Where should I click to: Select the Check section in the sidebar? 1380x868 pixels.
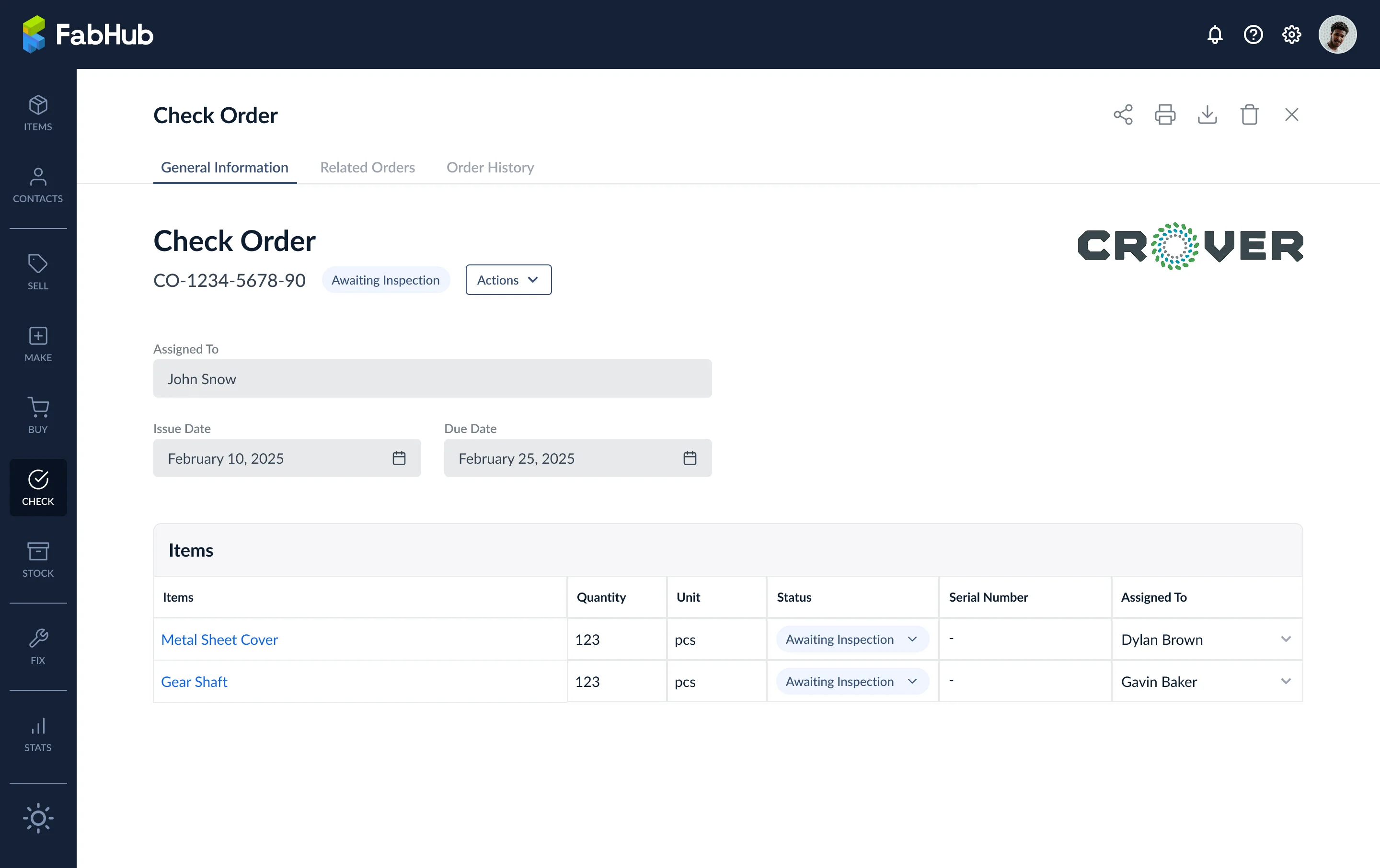(38, 488)
